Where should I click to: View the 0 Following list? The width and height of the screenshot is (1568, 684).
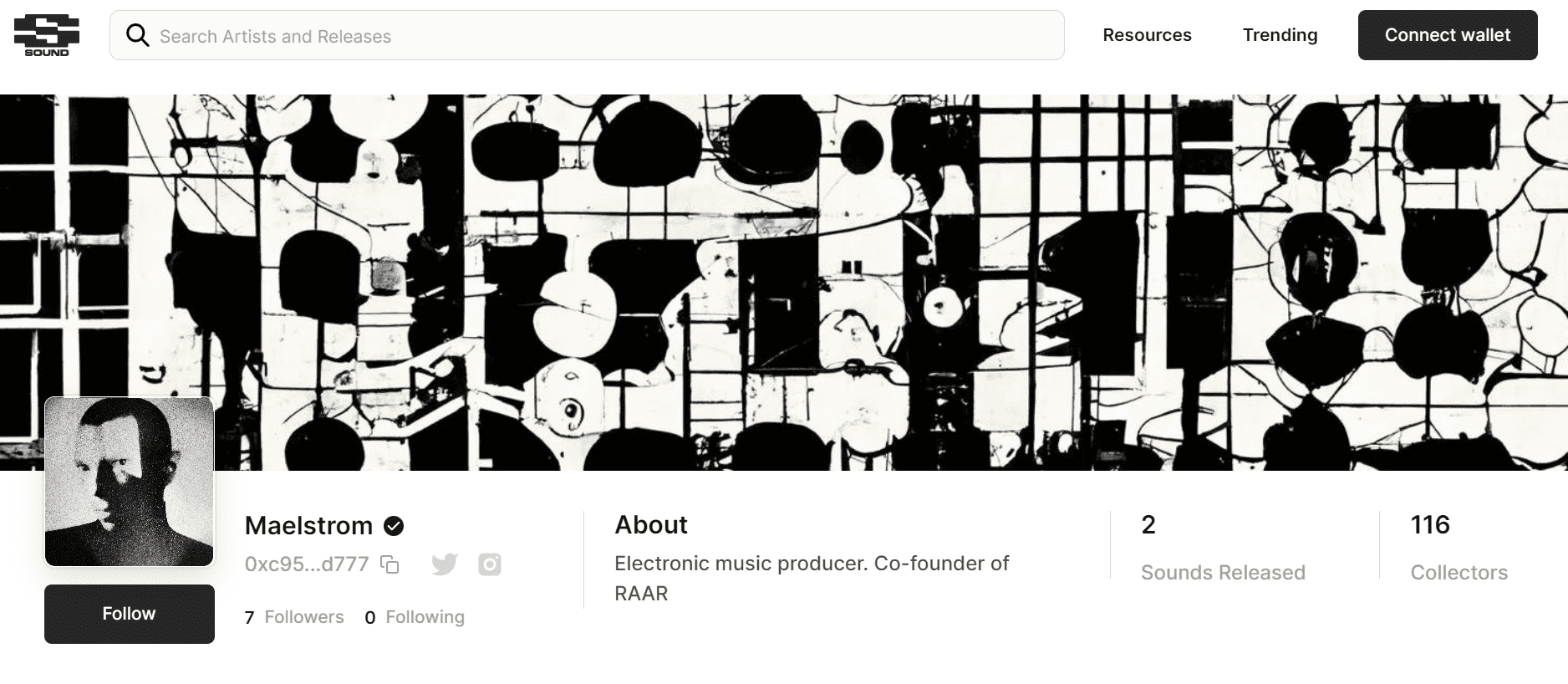tap(415, 617)
